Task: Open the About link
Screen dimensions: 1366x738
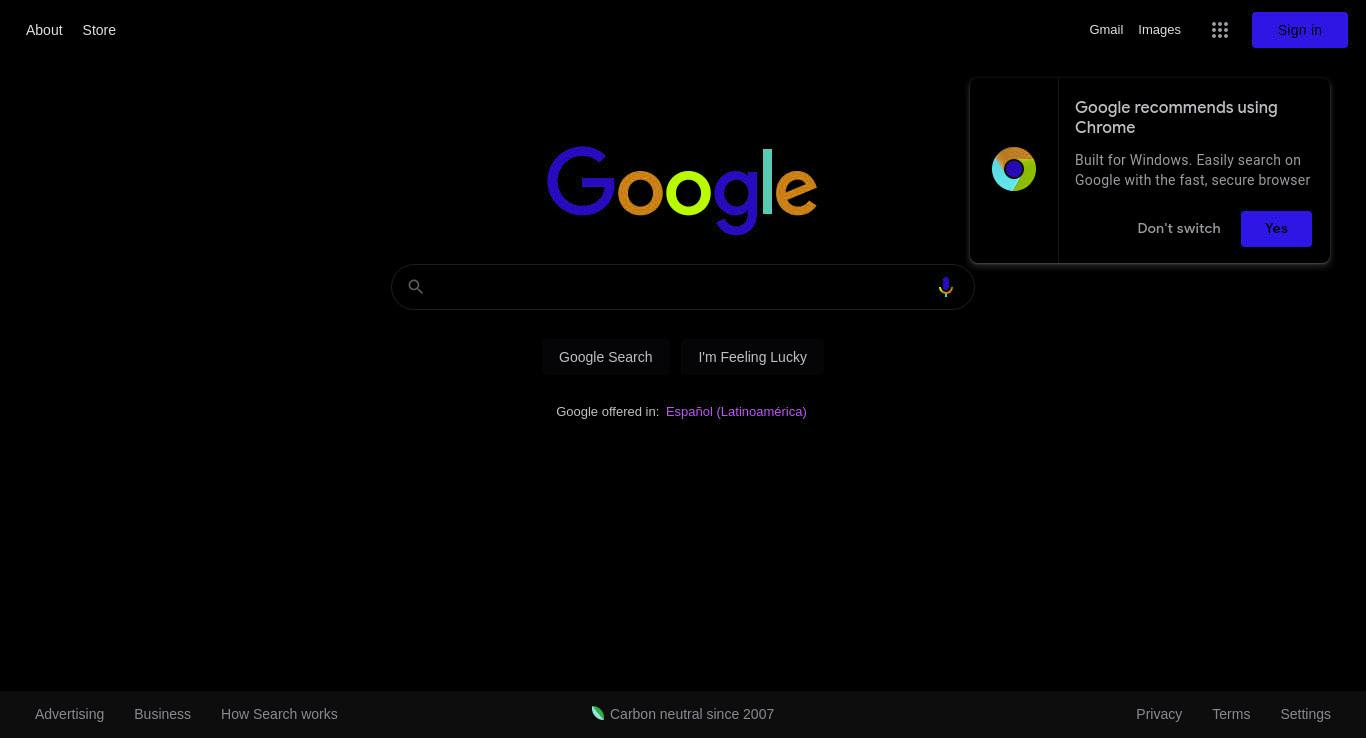Action: coord(44,30)
